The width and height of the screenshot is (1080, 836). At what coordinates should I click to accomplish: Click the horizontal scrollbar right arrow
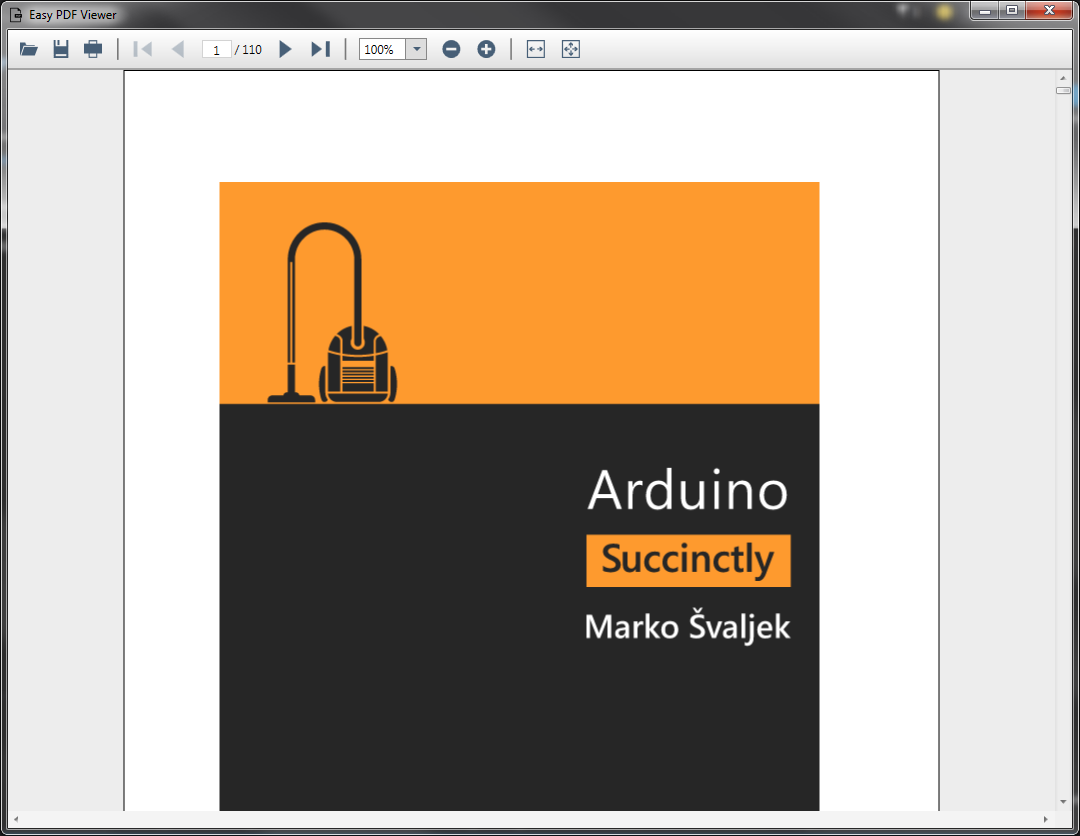point(1047,819)
